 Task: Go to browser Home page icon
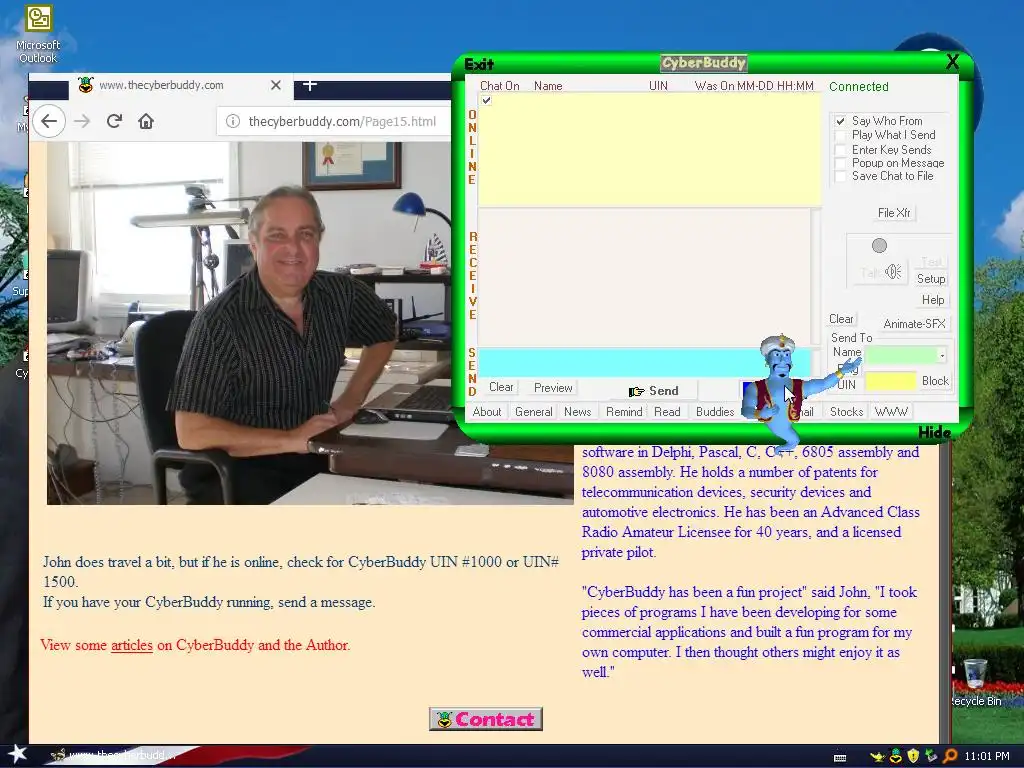pyautogui.click(x=146, y=121)
